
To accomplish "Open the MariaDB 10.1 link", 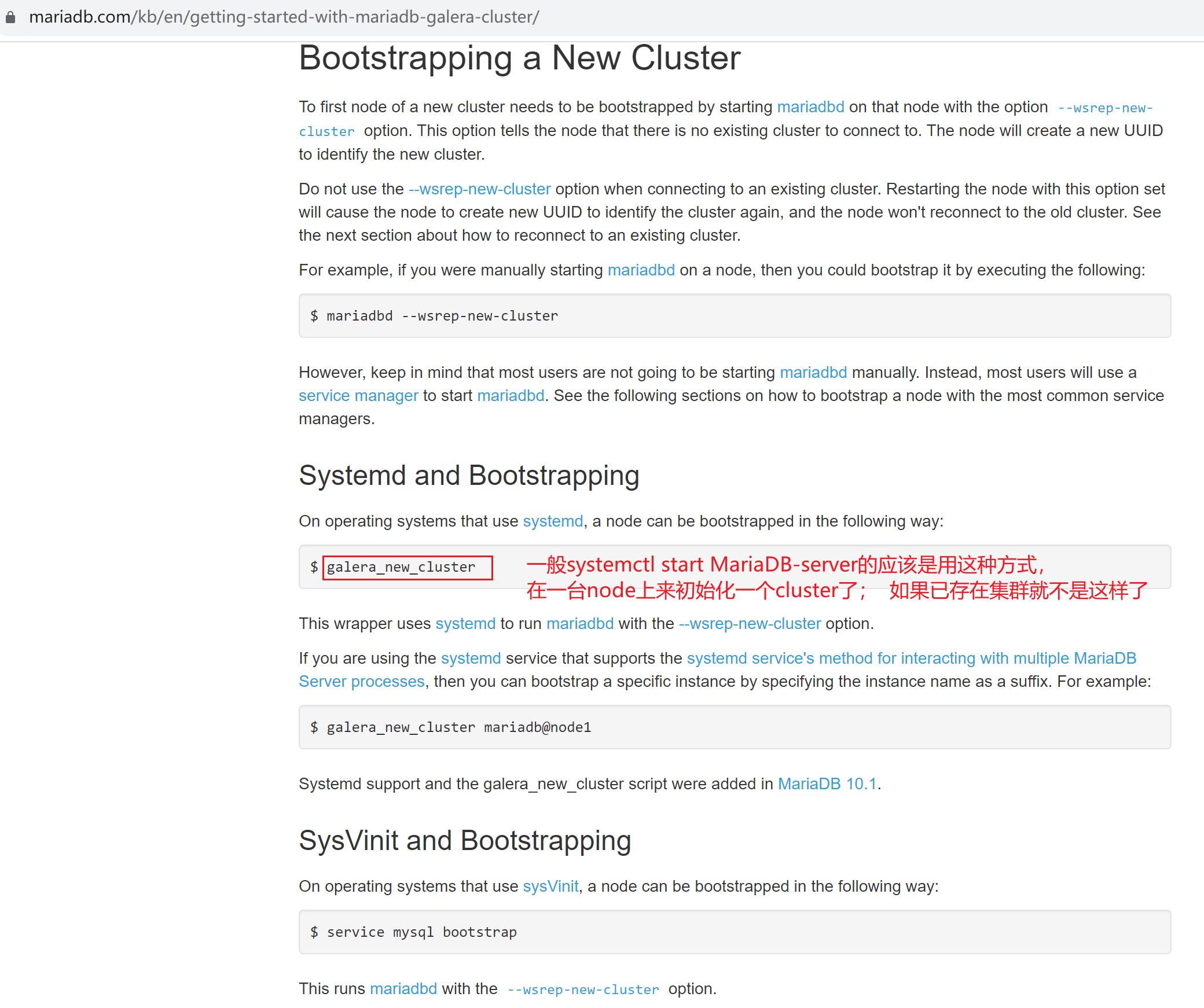I will (827, 784).
